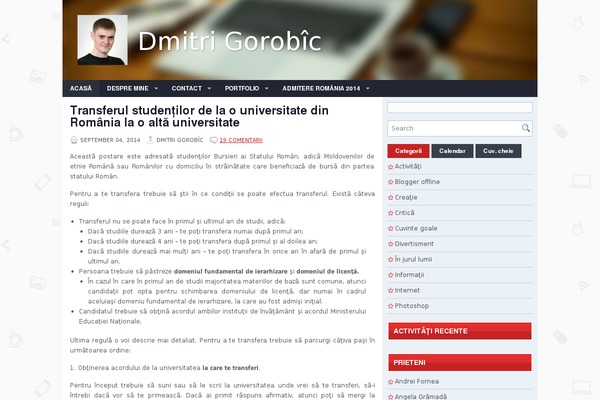The image size is (600, 400).
Task: Click the author icon beside Dmitri Gorobîc byline
Action: (x=150, y=140)
